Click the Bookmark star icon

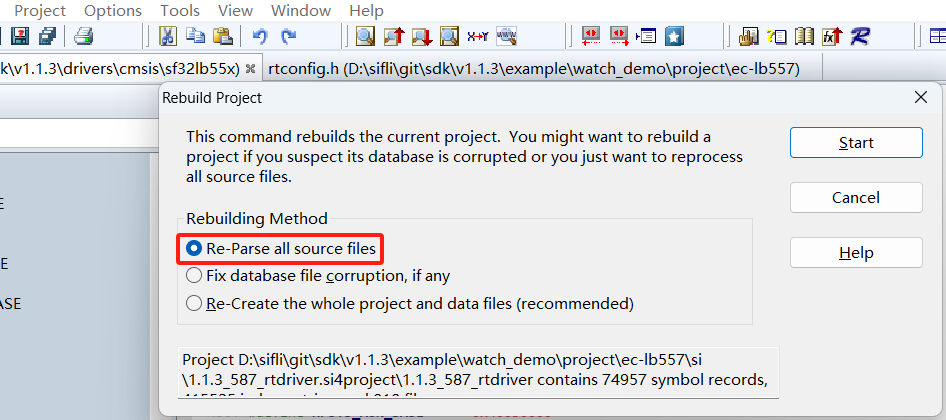[675, 36]
